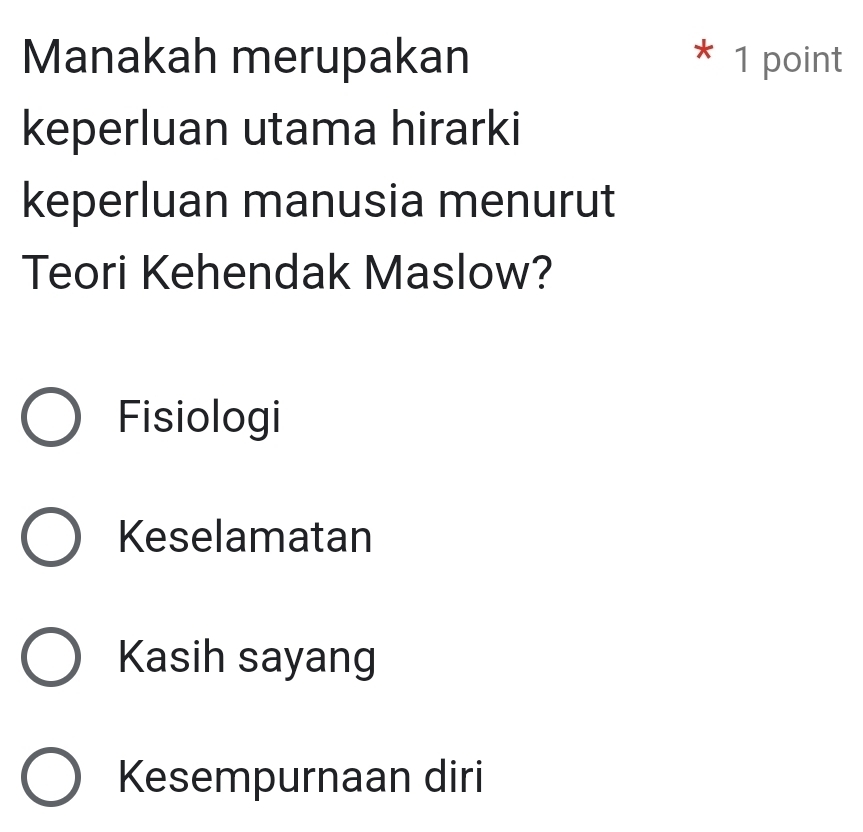Click the 'Teori Kehendak Maslow?' text line
This screenshot has height=832, width=863.
(290, 272)
